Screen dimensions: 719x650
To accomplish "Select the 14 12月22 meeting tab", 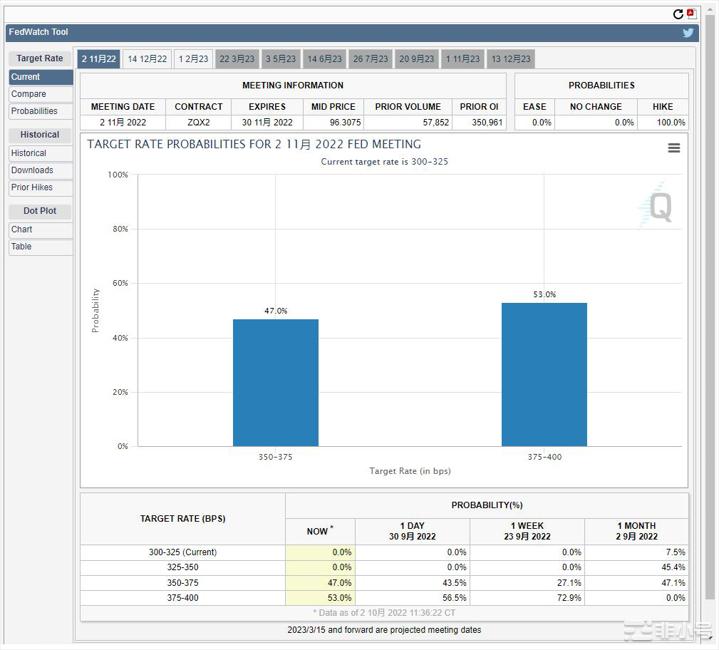I will tap(147, 59).
